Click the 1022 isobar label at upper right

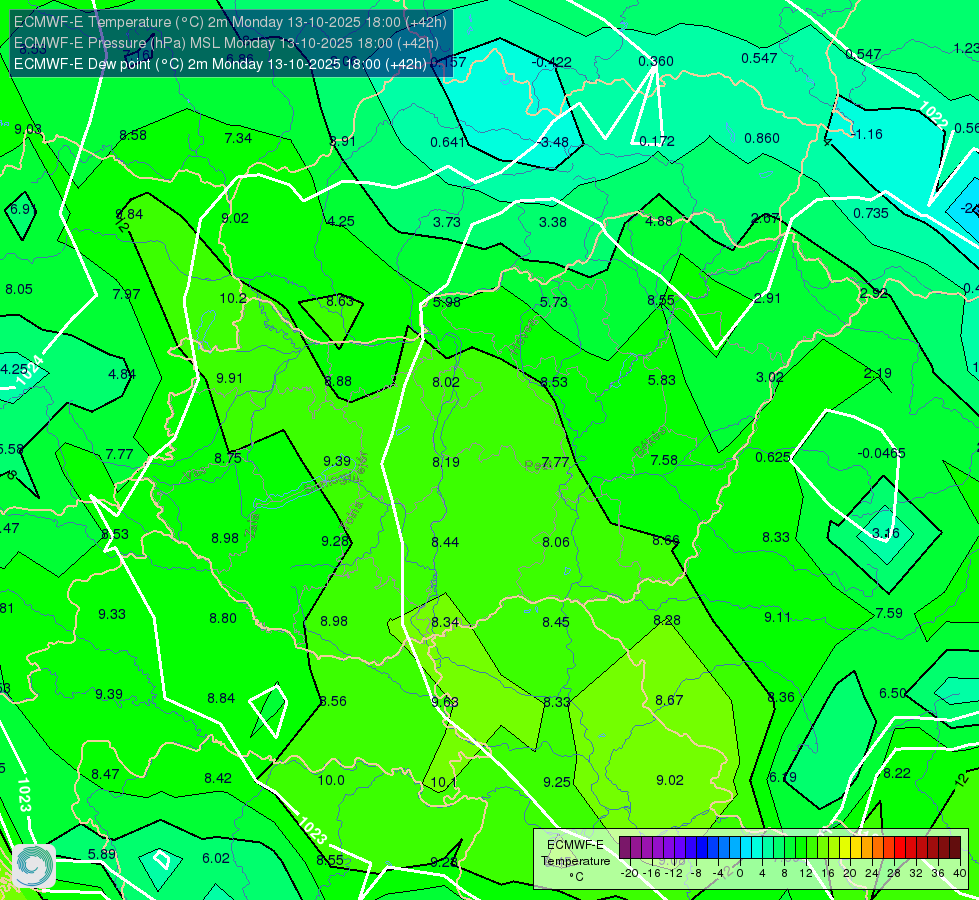tap(934, 112)
